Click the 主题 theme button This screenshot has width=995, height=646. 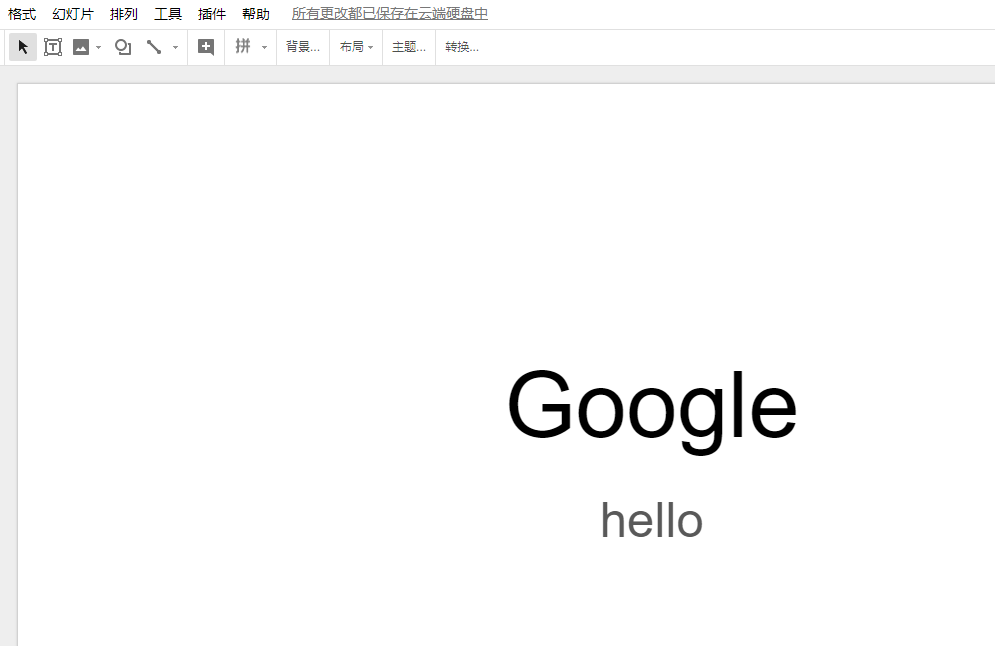coord(407,46)
